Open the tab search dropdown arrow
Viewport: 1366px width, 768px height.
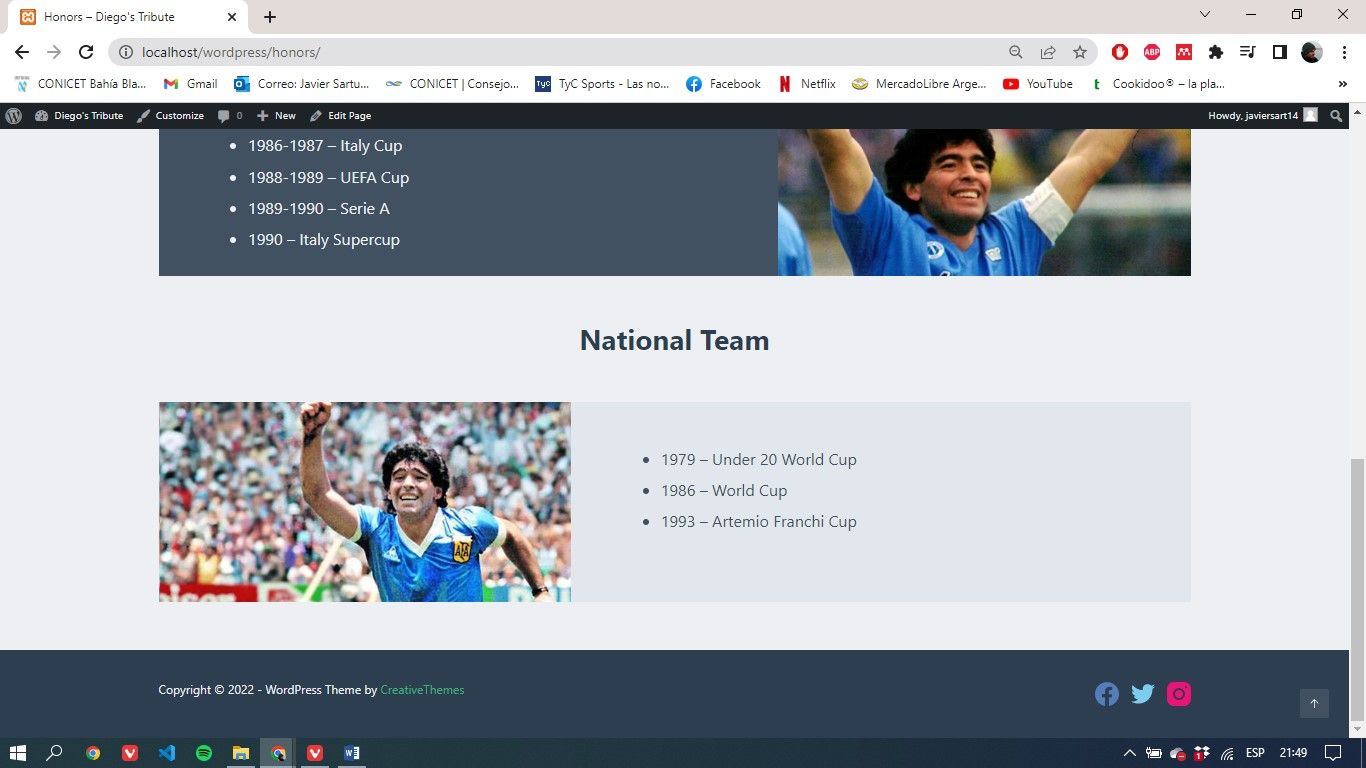[1205, 15]
